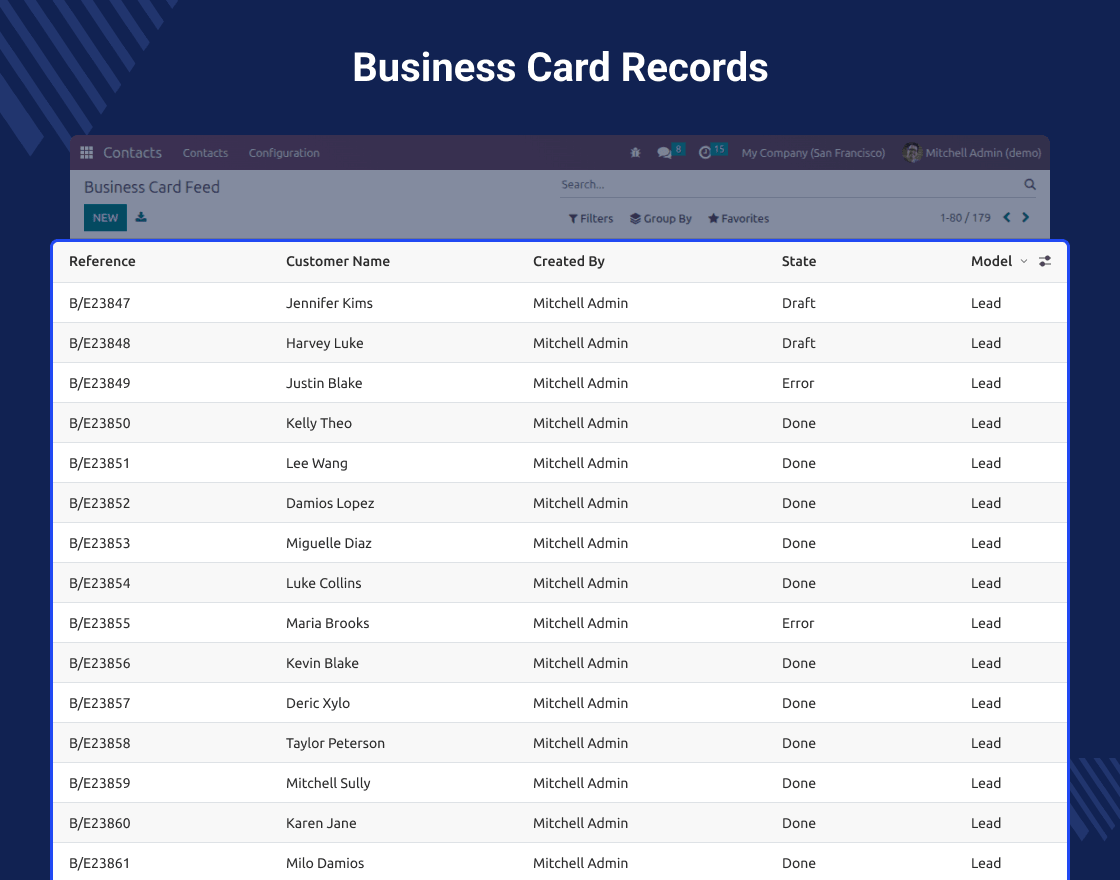The image size is (1120, 880).
Task: Click the NEW button
Action: click(x=105, y=218)
